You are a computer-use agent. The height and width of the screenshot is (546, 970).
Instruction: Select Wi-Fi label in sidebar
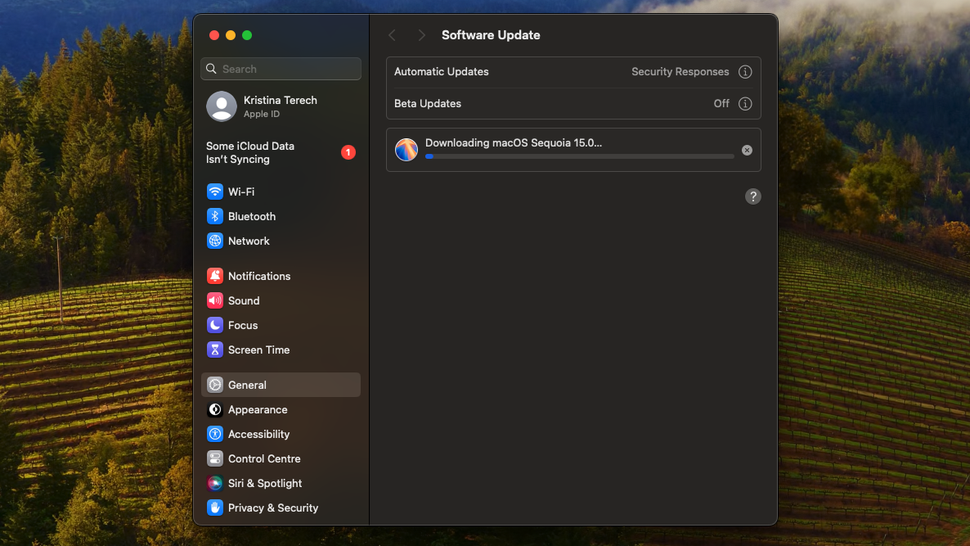coord(241,192)
